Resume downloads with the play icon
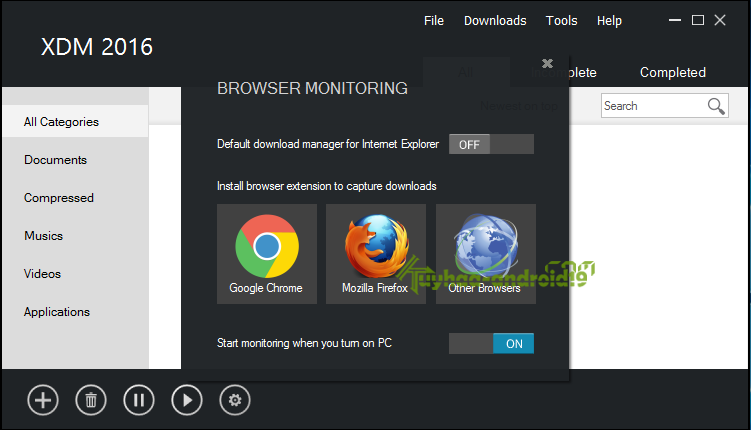 (187, 400)
